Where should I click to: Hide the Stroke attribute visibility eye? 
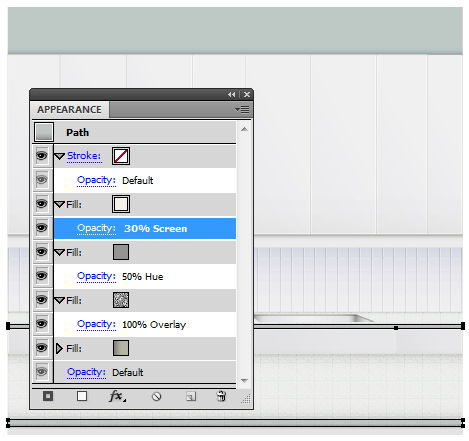point(42,156)
